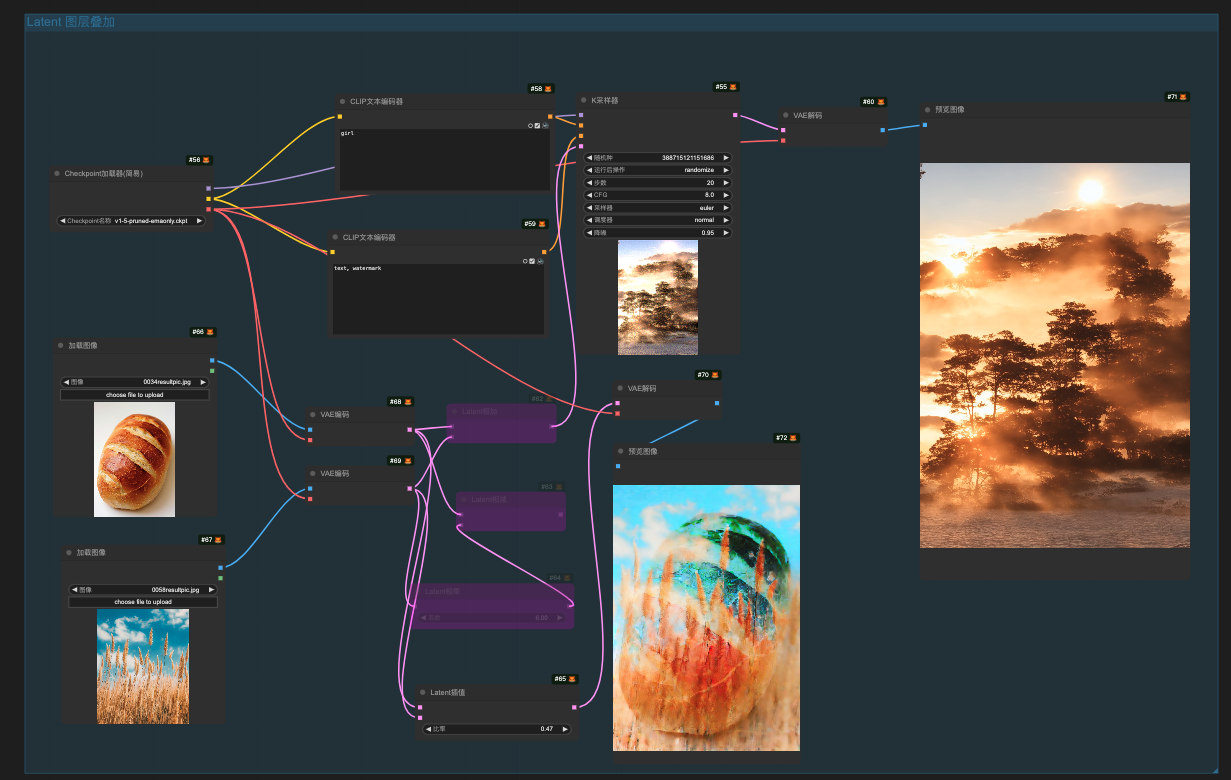Collapse the K采样器 node via its title dot
This screenshot has width=1231, height=780.
585,100
